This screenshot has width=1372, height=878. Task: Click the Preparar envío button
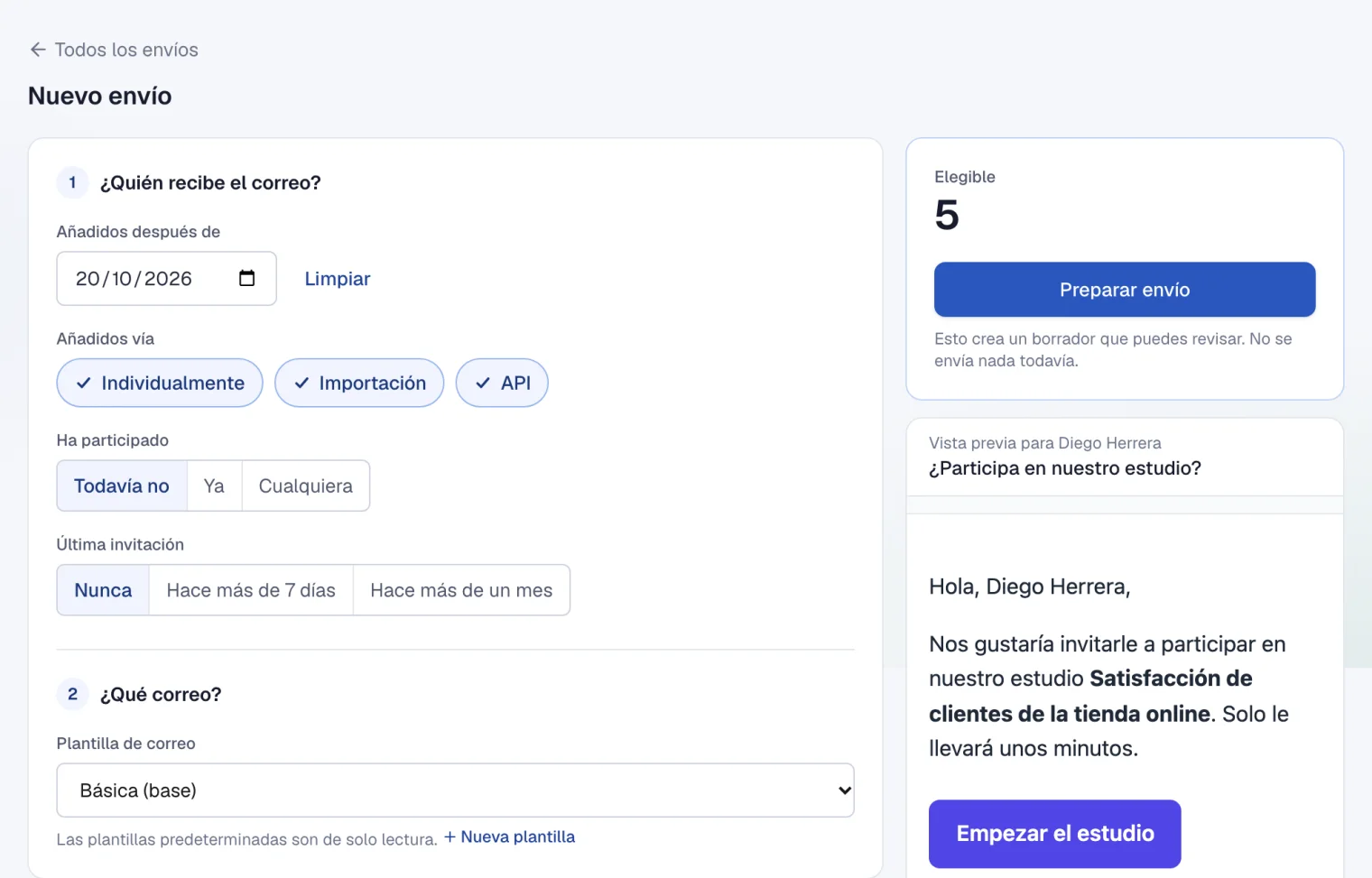click(x=1125, y=290)
